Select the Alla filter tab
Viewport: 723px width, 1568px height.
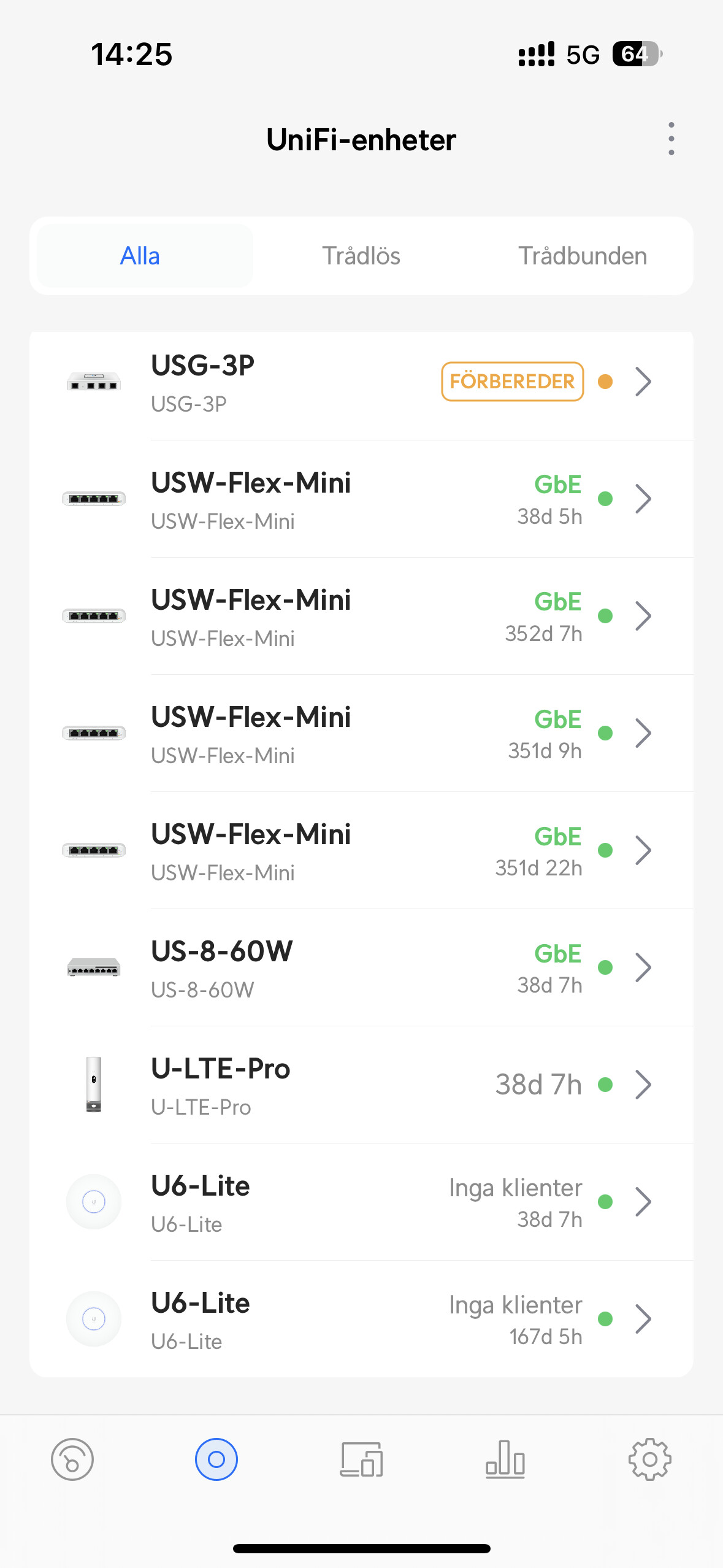(140, 256)
